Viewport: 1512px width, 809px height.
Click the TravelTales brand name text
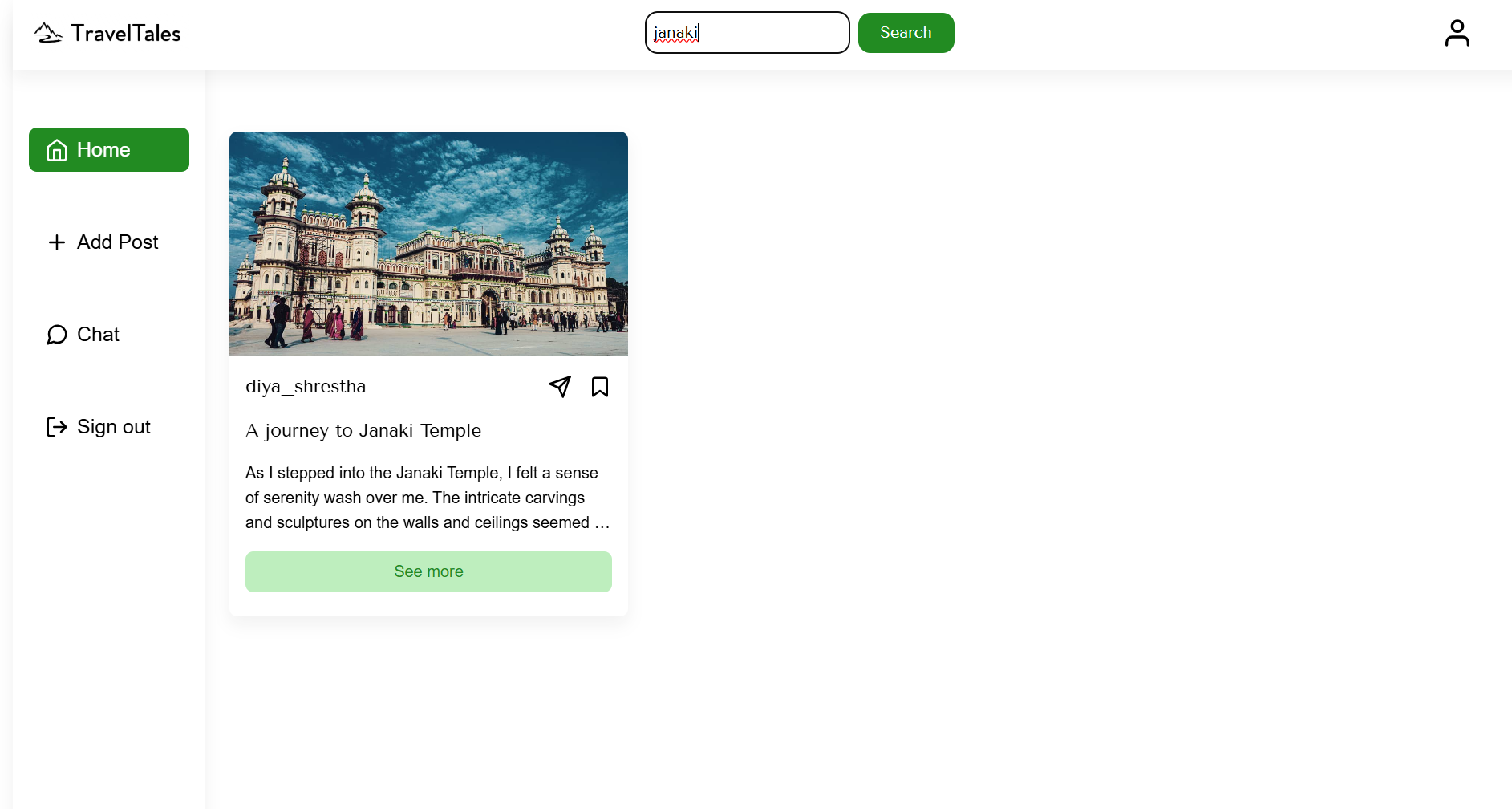pos(126,33)
